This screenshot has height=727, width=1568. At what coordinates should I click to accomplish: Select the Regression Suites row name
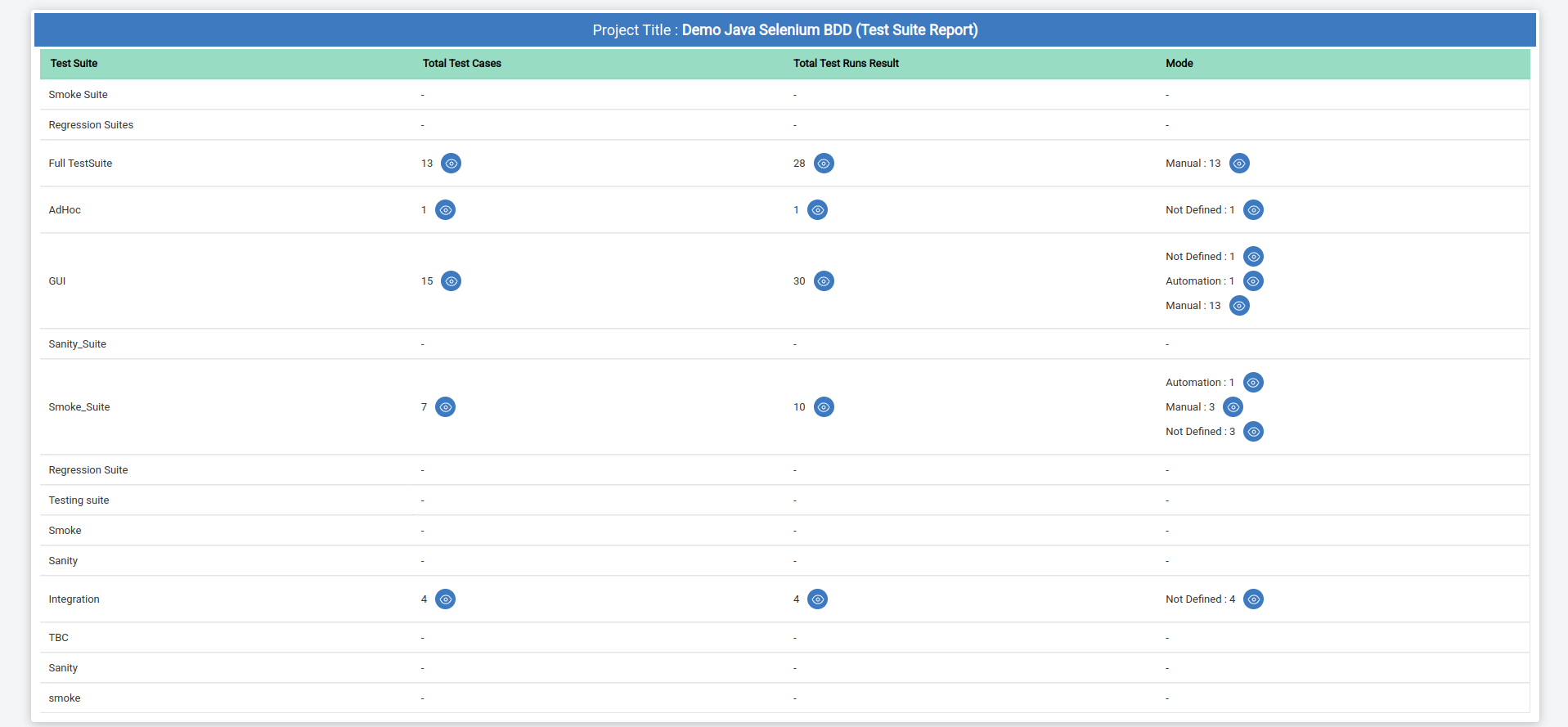click(91, 125)
